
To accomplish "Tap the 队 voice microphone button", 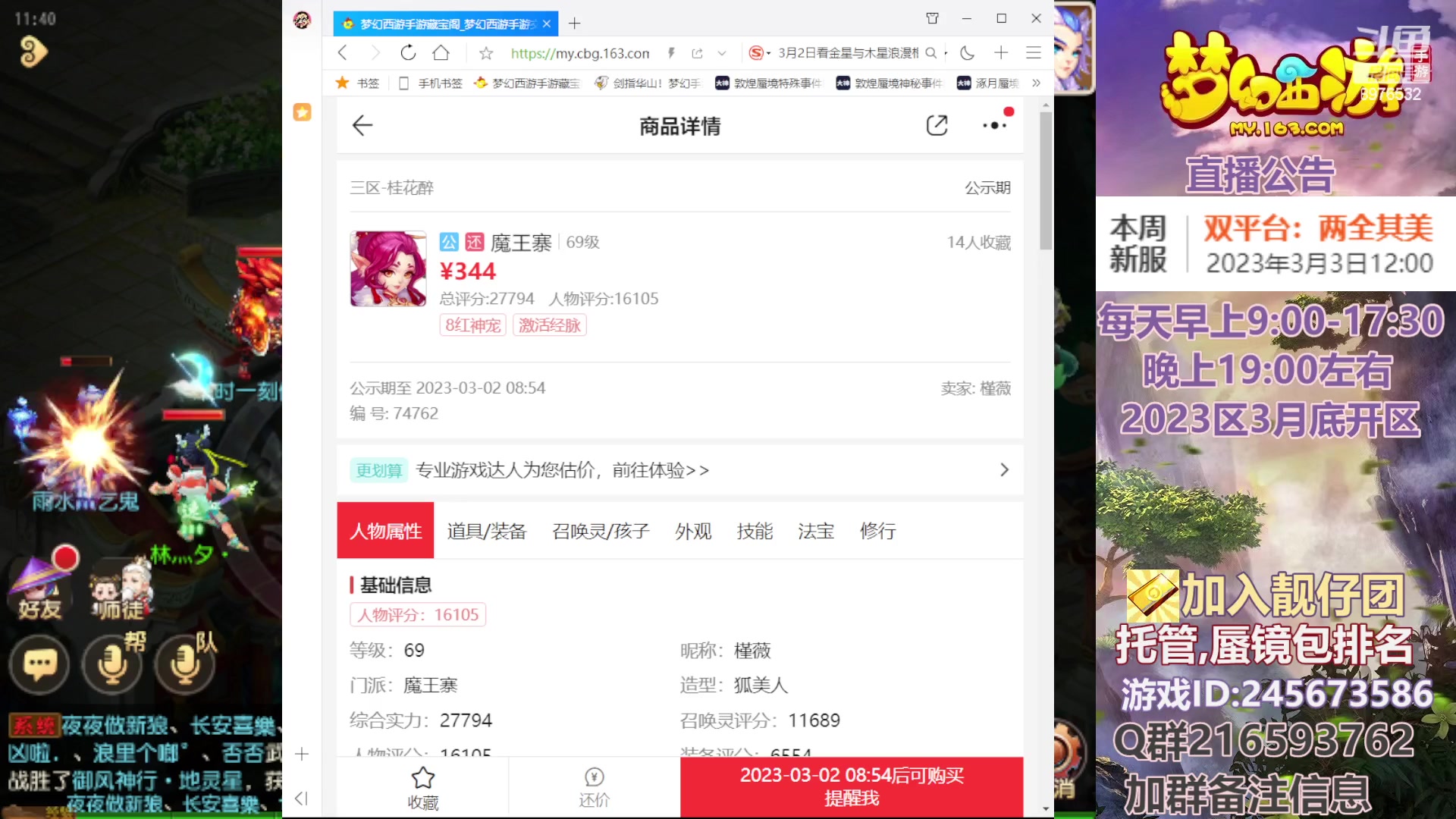I will click(185, 665).
